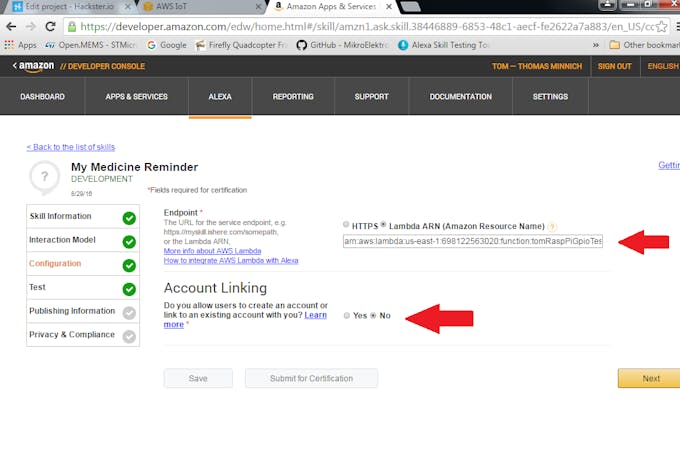Click the My Medicine Reminder skill title
This screenshot has width=680, height=468.
coord(134,167)
